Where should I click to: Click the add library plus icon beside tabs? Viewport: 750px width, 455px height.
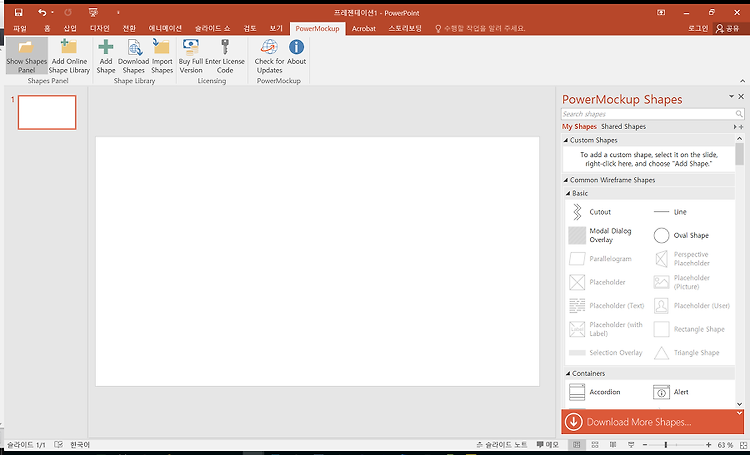click(741, 127)
